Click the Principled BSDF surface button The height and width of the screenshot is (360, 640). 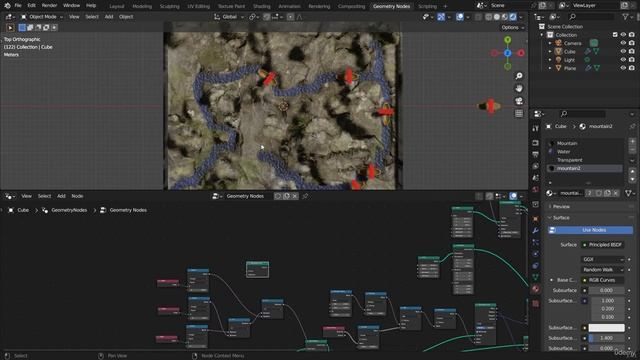click(602, 245)
